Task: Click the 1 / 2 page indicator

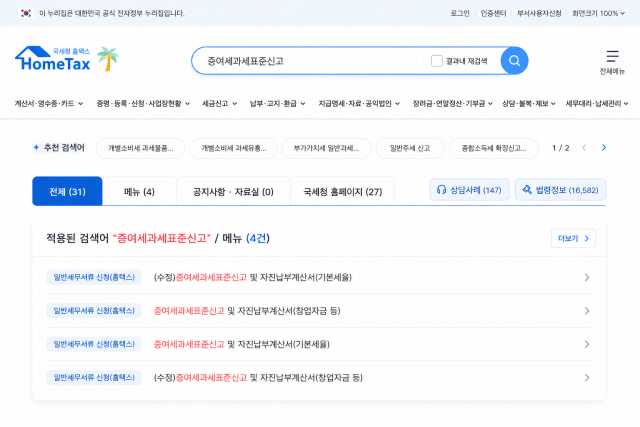Action: [x=560, y=148]
